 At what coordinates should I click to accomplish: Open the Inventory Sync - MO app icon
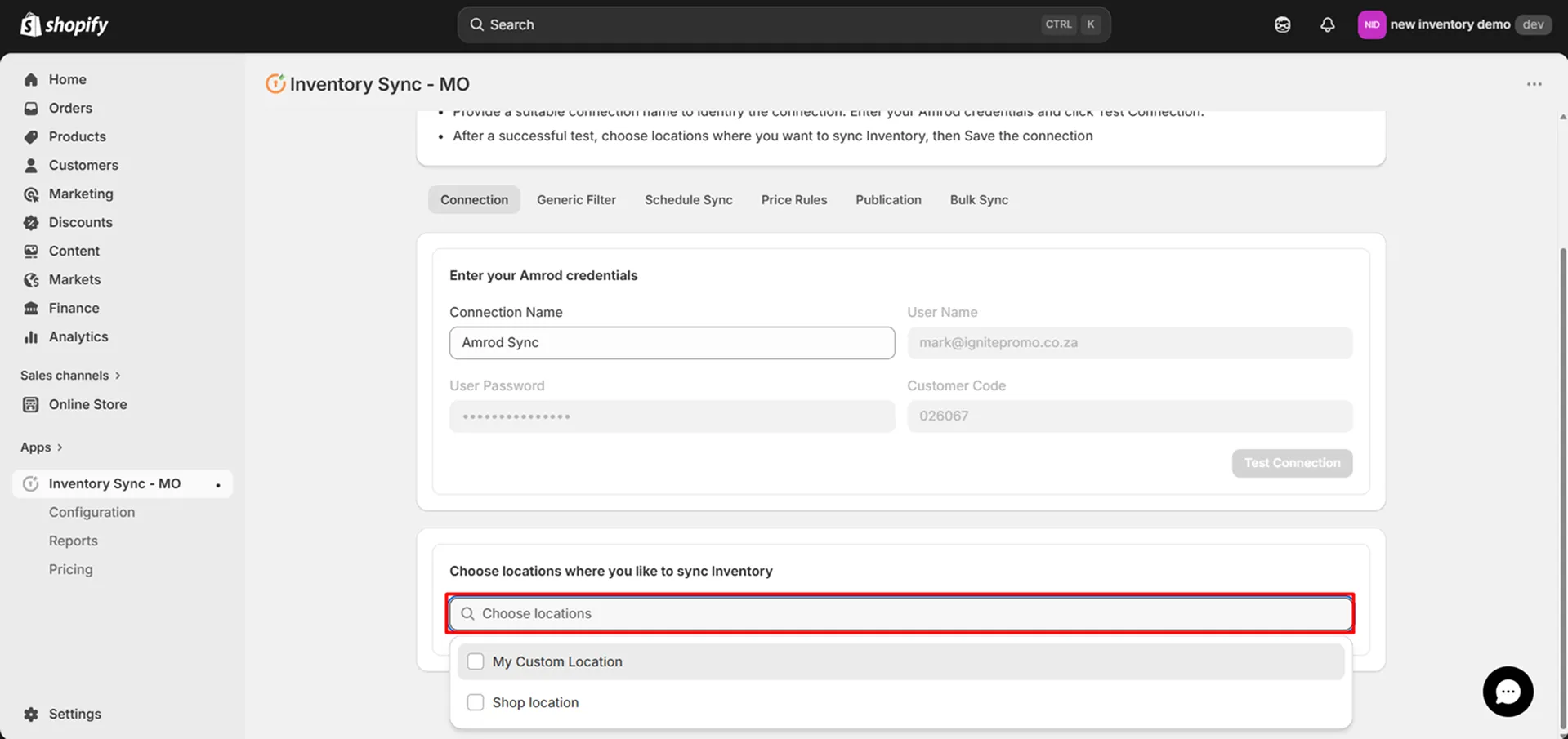click(30, 483)
